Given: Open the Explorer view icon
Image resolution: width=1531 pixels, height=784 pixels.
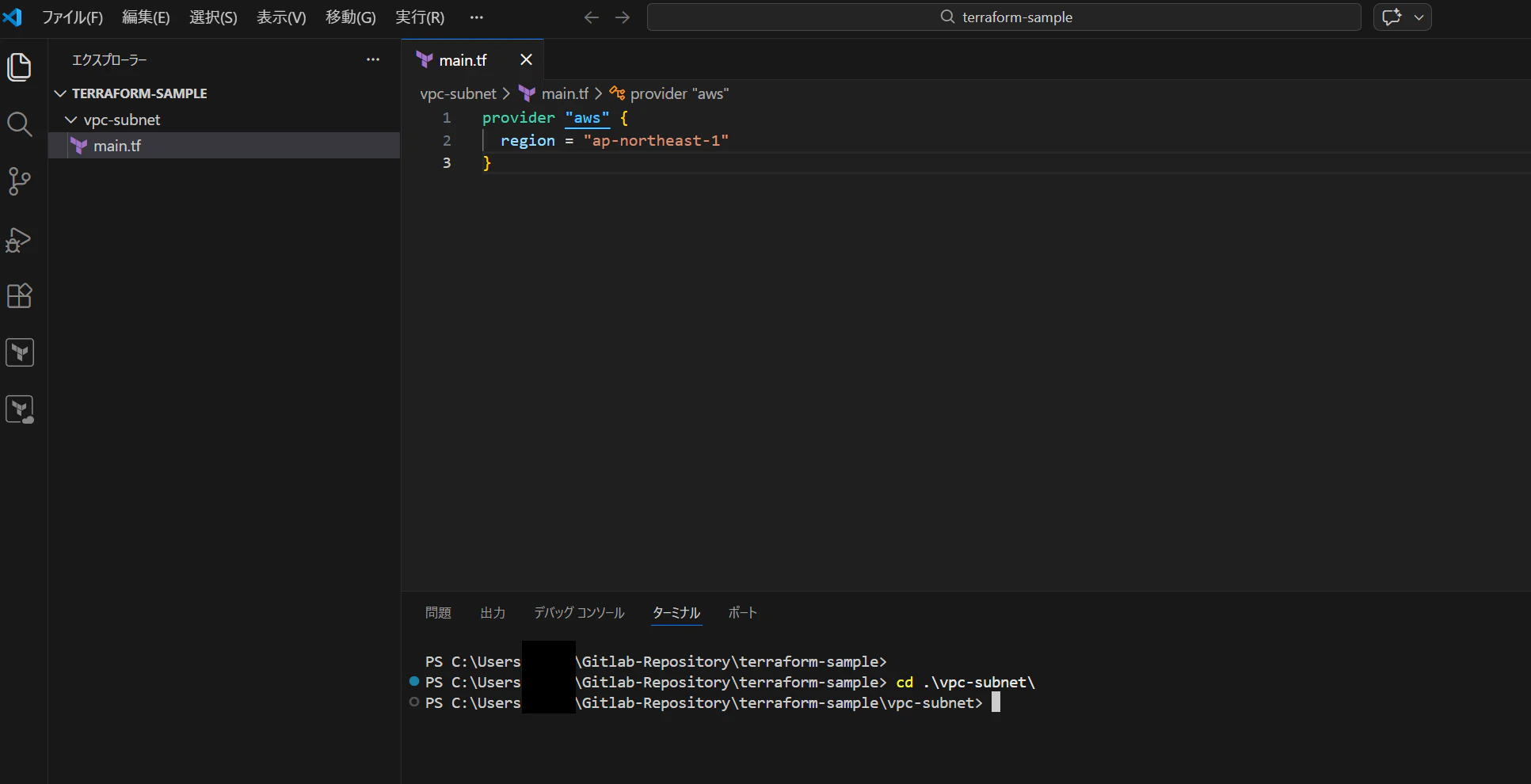Looking at the screenshot, I should click(19, 67).
